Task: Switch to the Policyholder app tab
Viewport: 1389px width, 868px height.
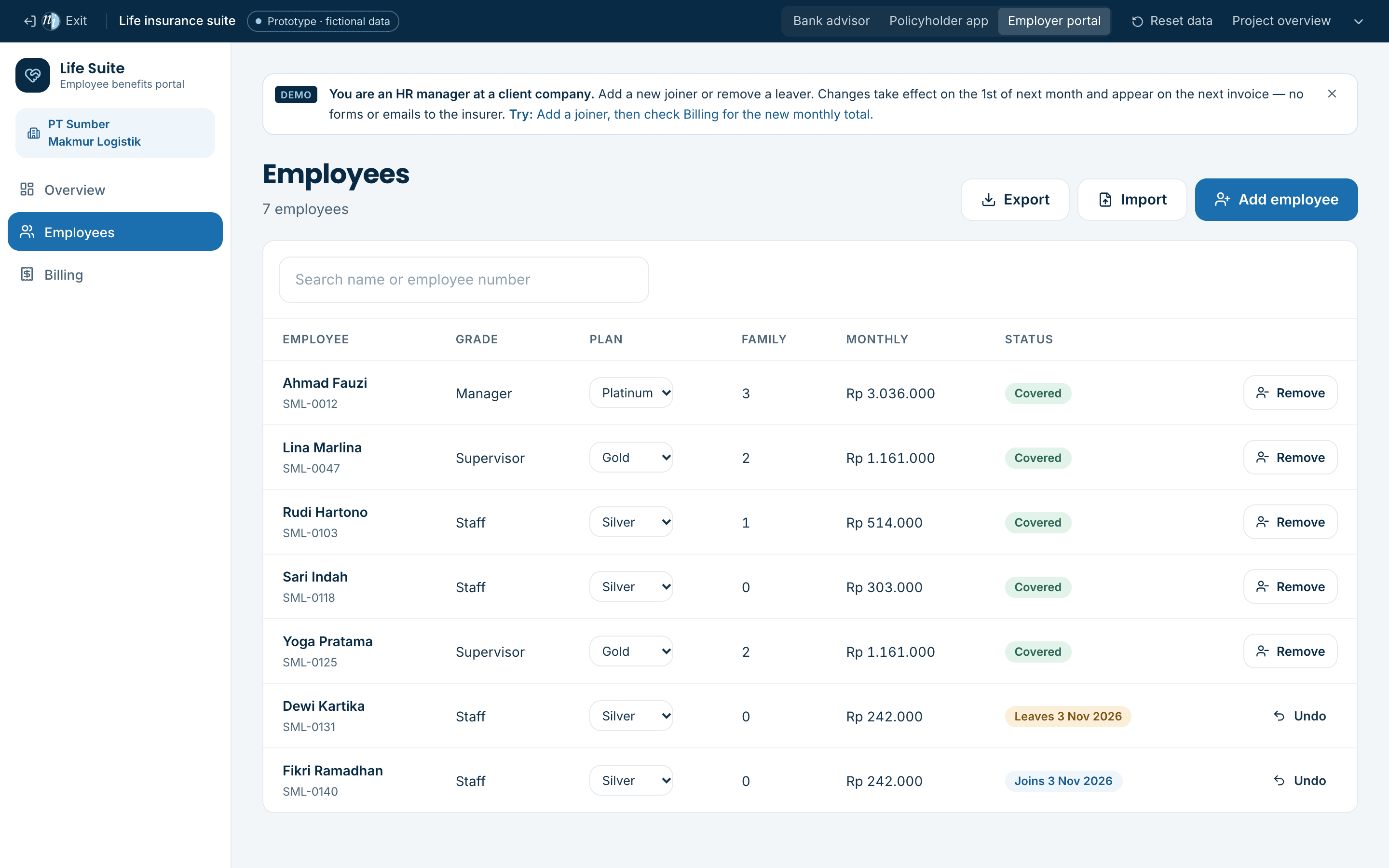Action: coord(939,21)
